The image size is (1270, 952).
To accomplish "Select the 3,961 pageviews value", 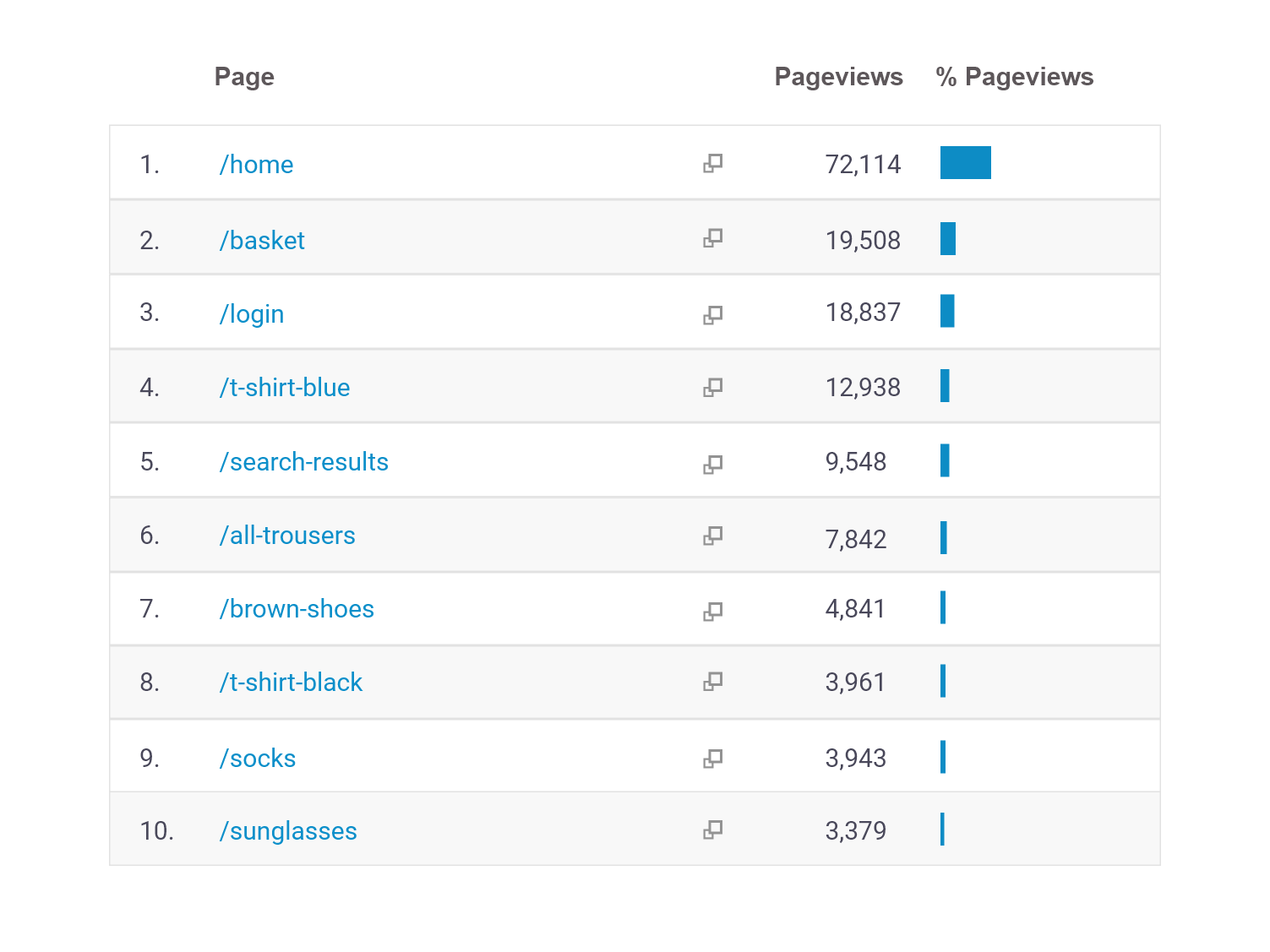I will 855,683.
